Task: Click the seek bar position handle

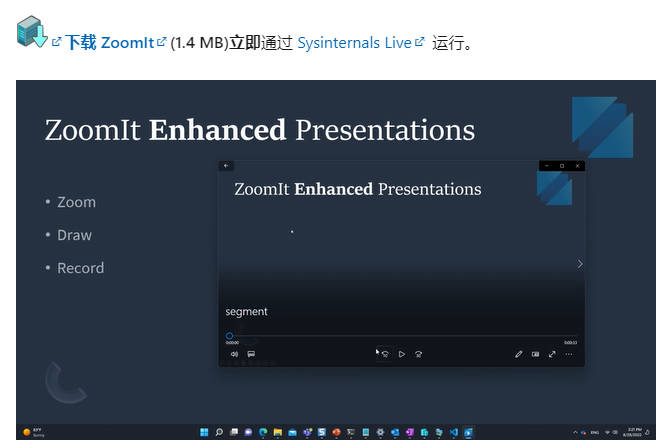Action: [229, 336]
